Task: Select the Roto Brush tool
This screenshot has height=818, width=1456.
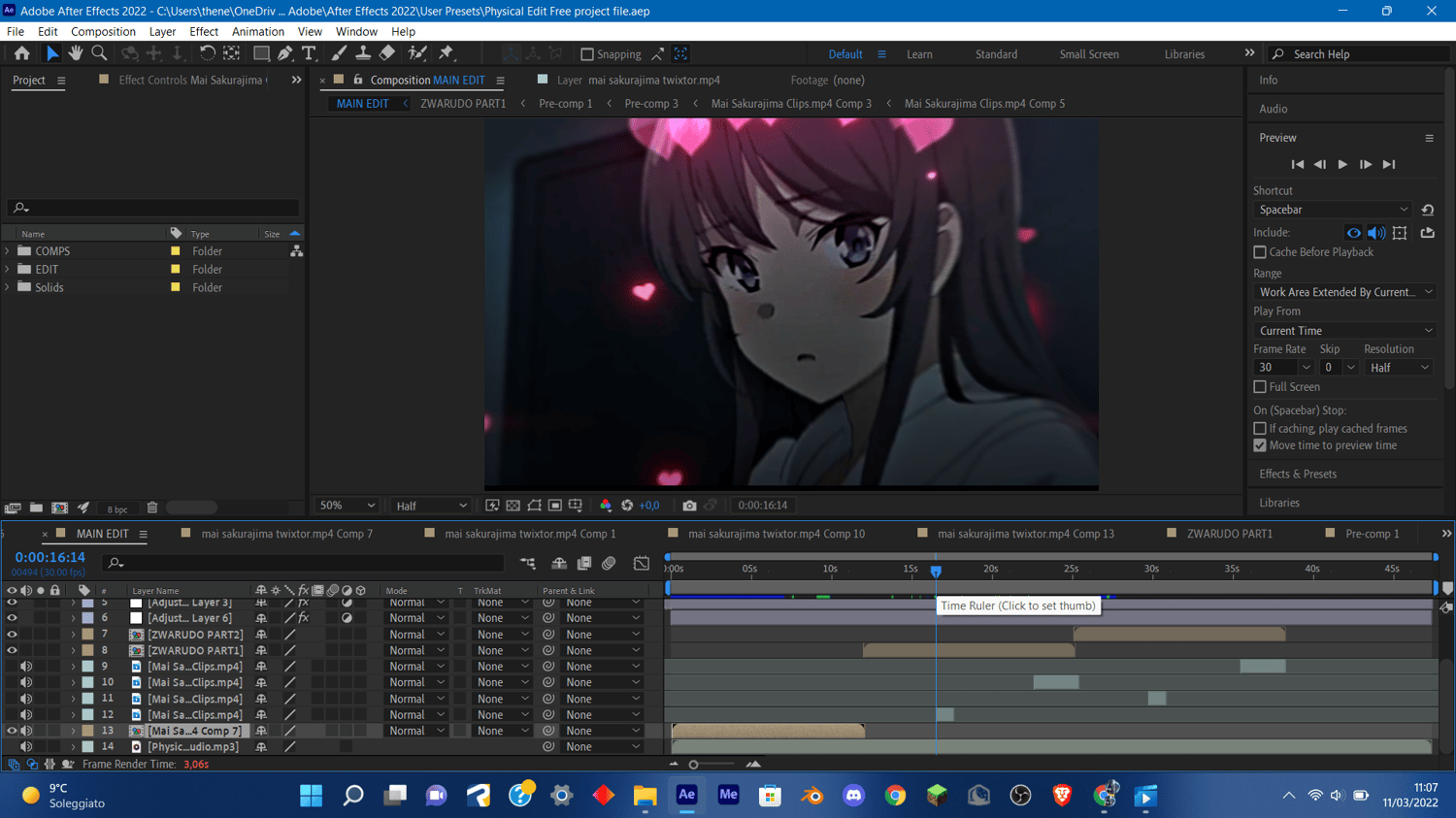Action: click(x=417, y=53)
